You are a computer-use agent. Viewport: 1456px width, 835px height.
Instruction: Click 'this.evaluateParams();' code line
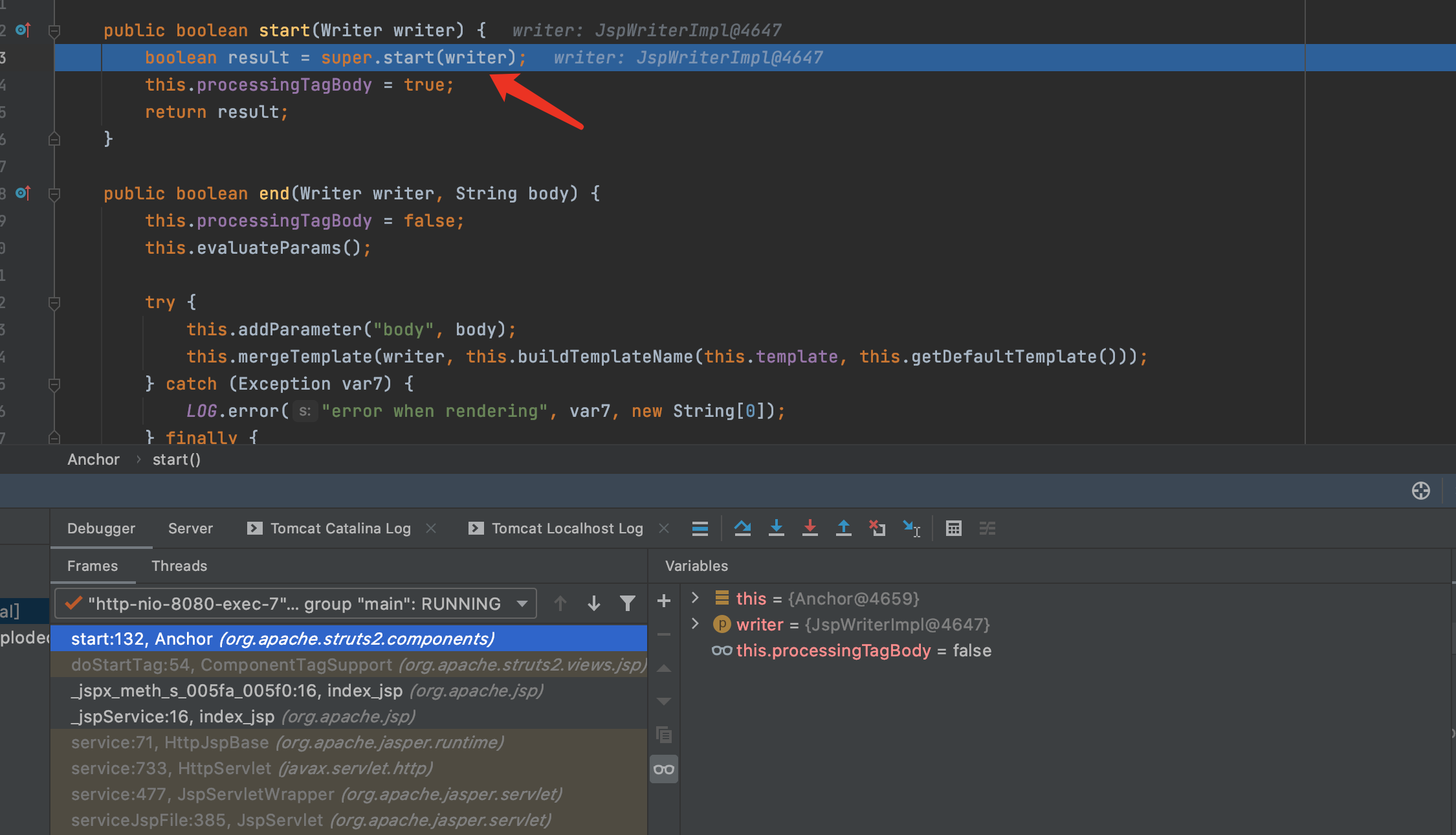(x=258, y=248)
